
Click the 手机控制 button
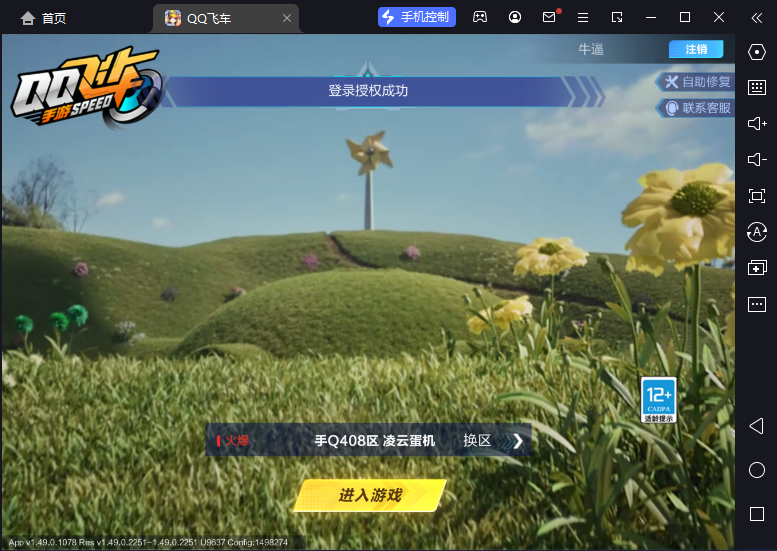coord(417,17)
